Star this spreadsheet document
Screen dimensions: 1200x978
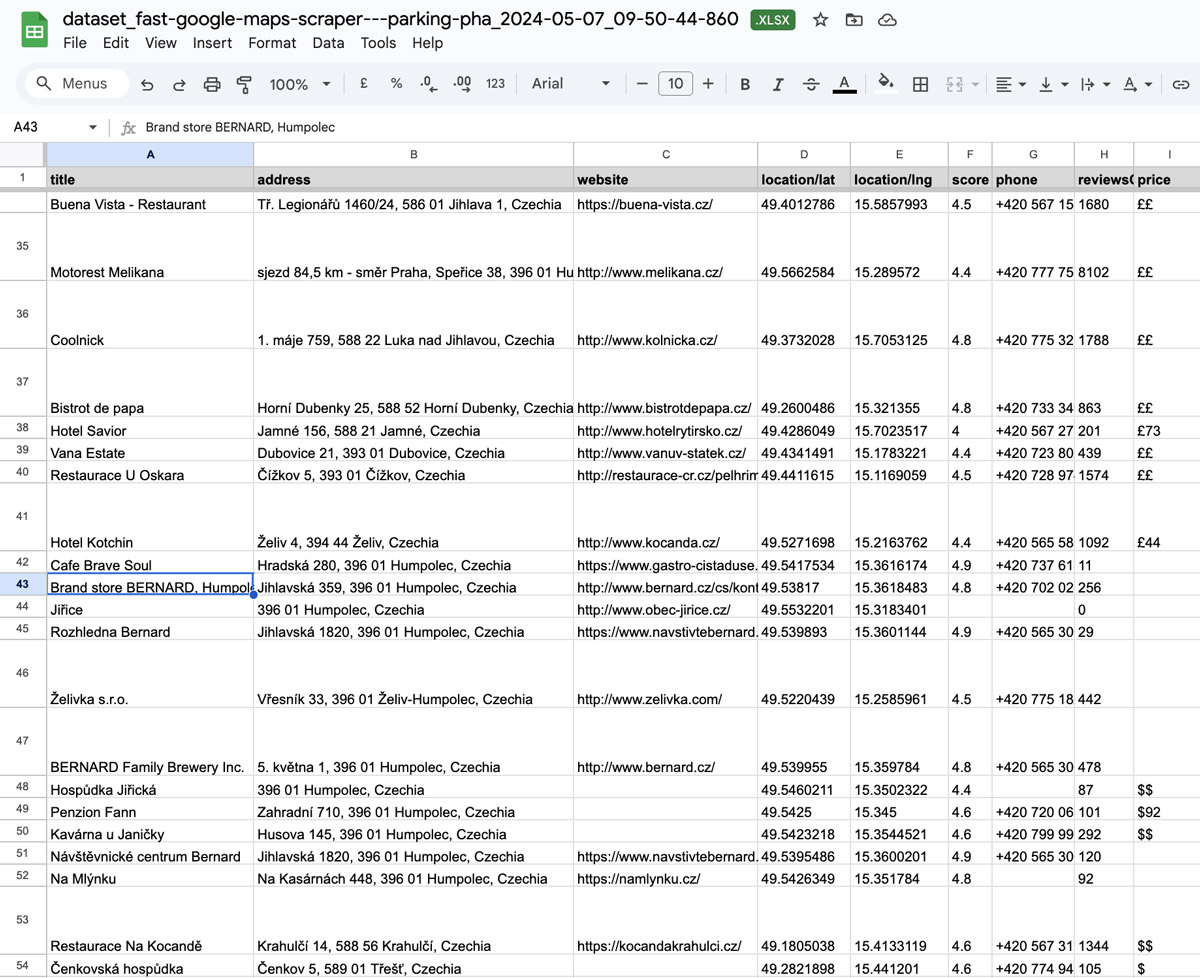820,20
